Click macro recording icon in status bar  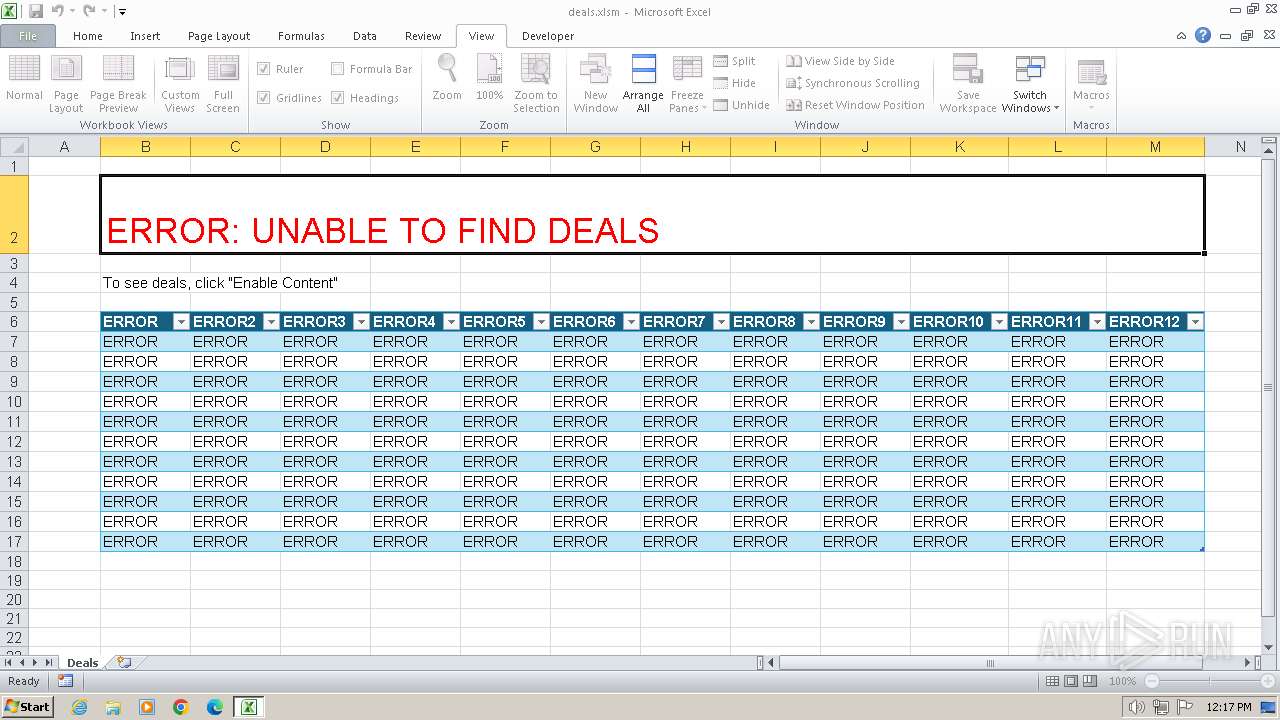tap(65, 681)
